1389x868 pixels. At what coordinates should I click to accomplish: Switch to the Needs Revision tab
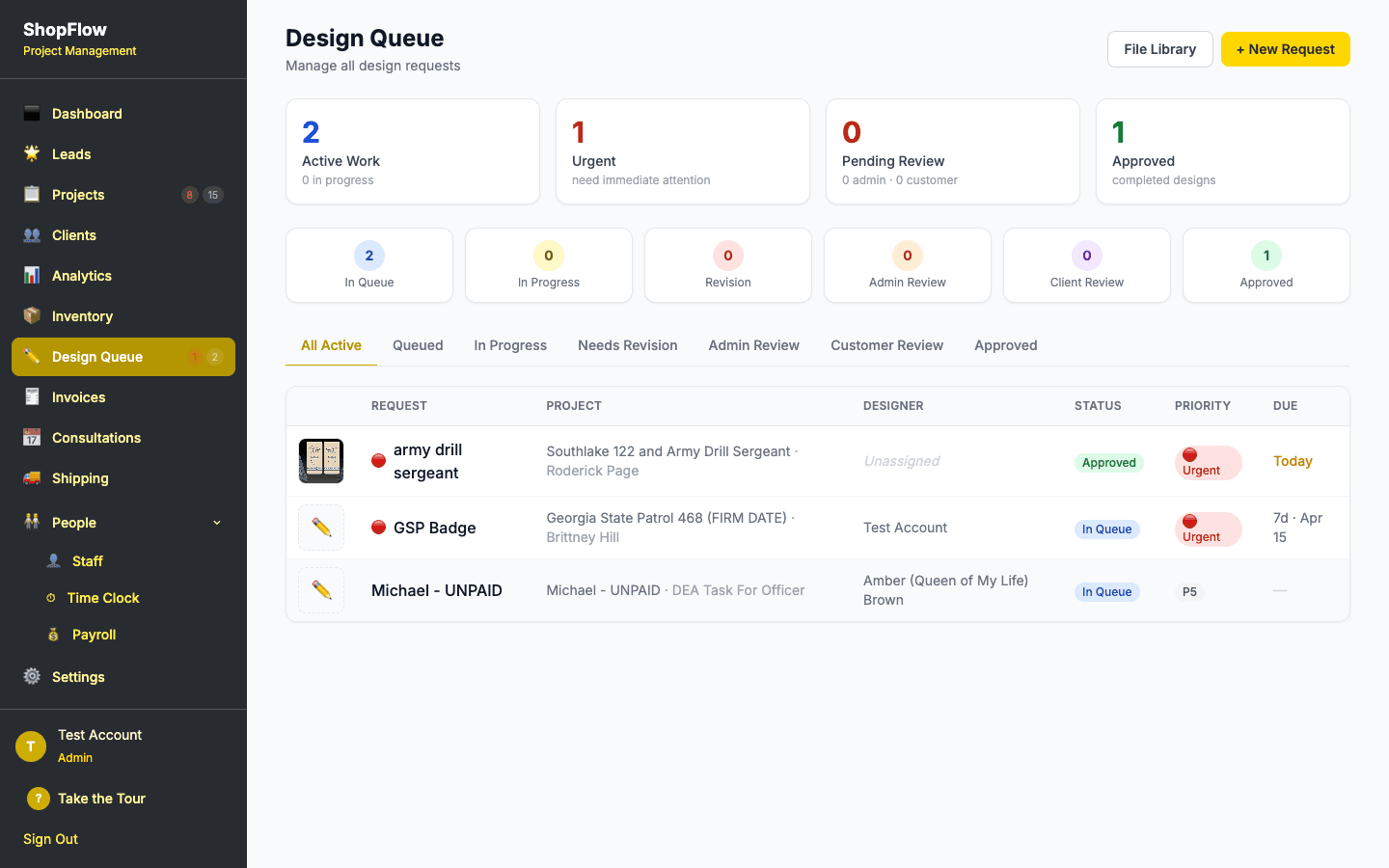click(x=627, y=345)
